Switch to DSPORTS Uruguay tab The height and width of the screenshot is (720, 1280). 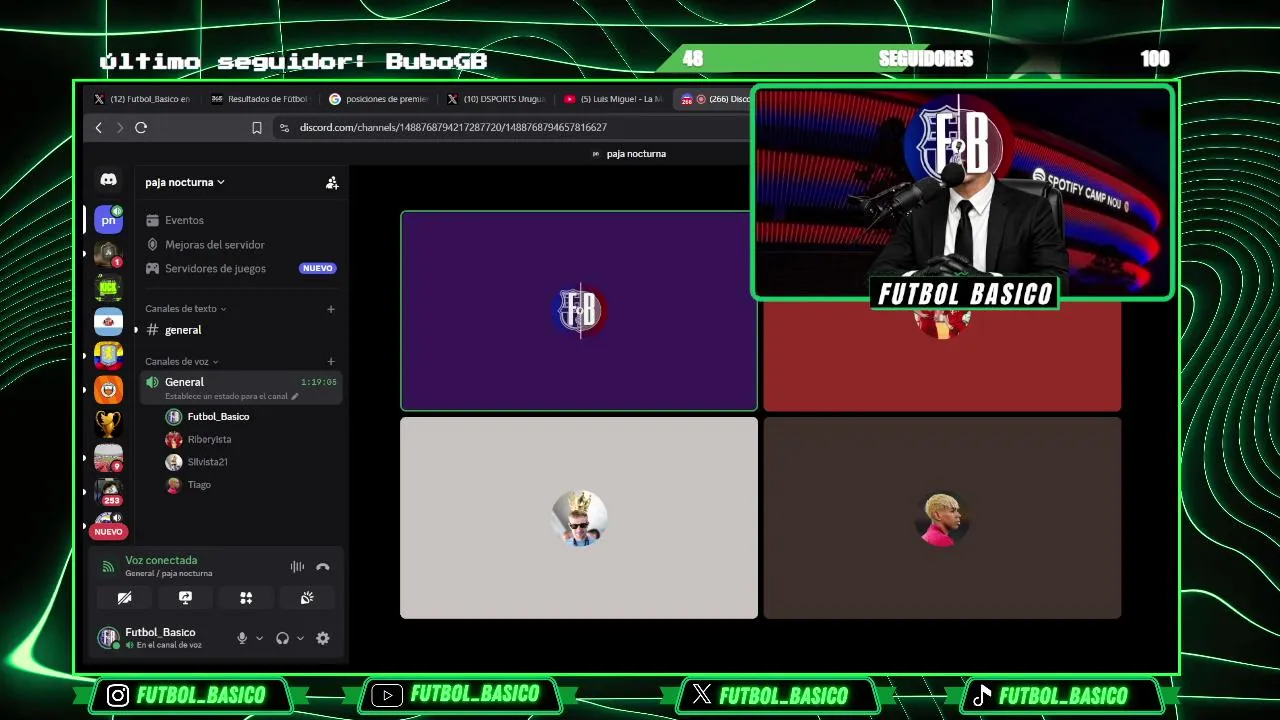[497, 99]
